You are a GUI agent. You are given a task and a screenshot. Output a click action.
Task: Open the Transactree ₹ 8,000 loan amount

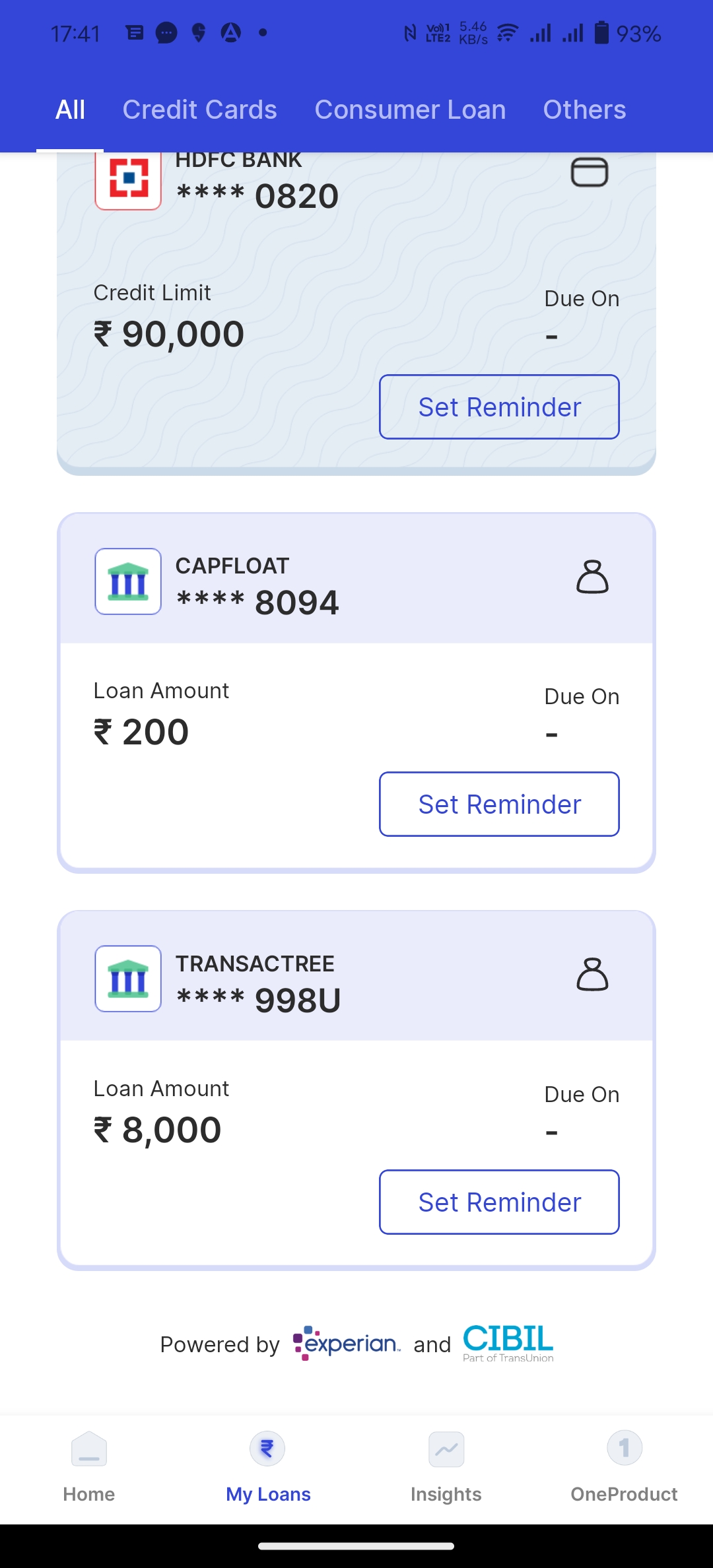tap(158, 1130)
